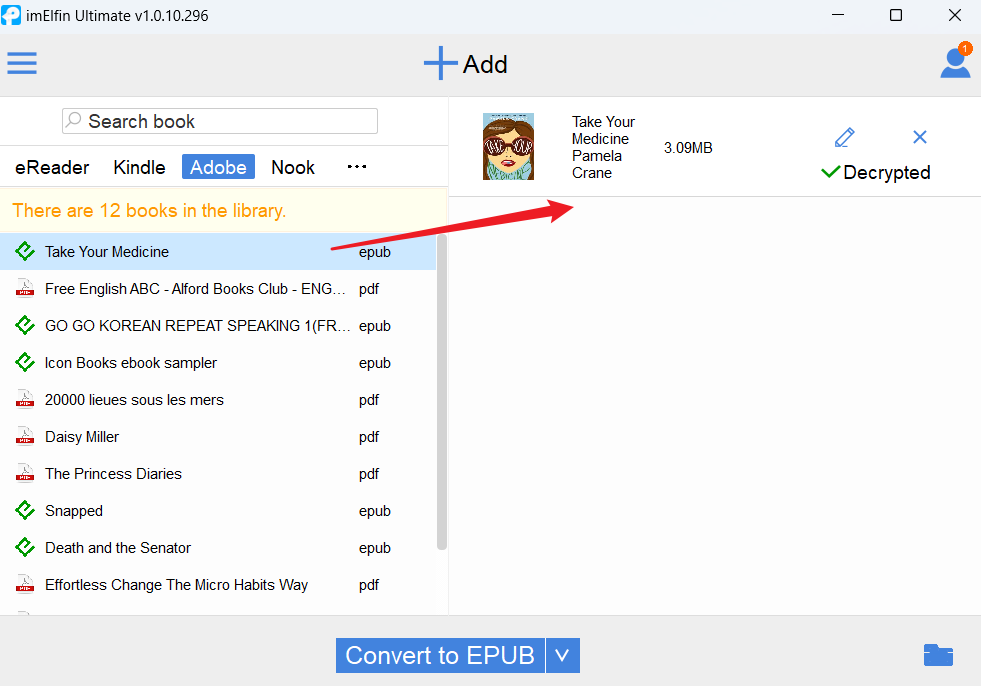This screenshot has width=981, height=686.
Task: Select The Princess Diaries book
Action: 218,474
